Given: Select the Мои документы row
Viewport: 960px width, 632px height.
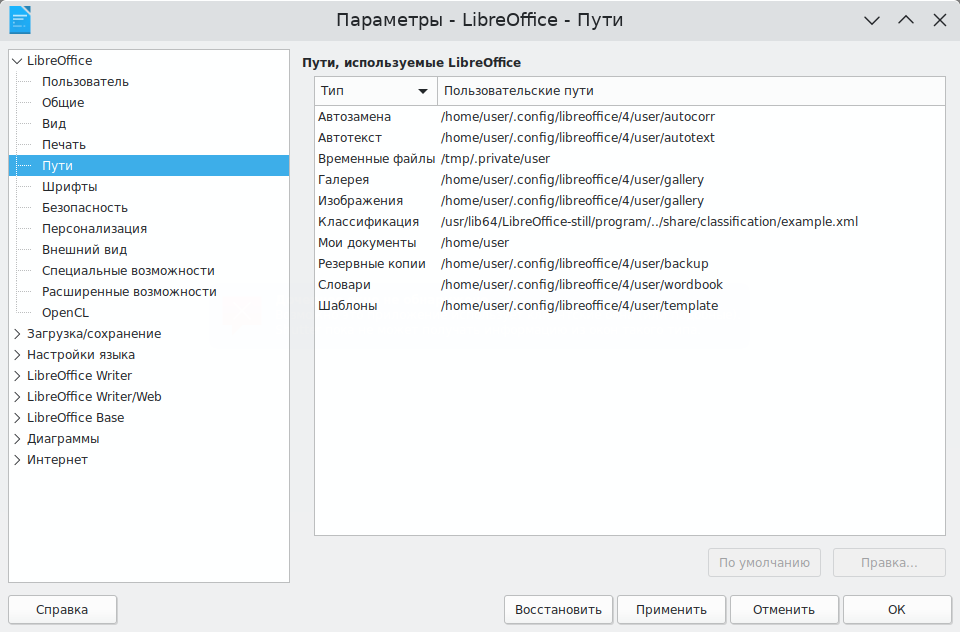Looking at the screenshot, I should (630, 243).
